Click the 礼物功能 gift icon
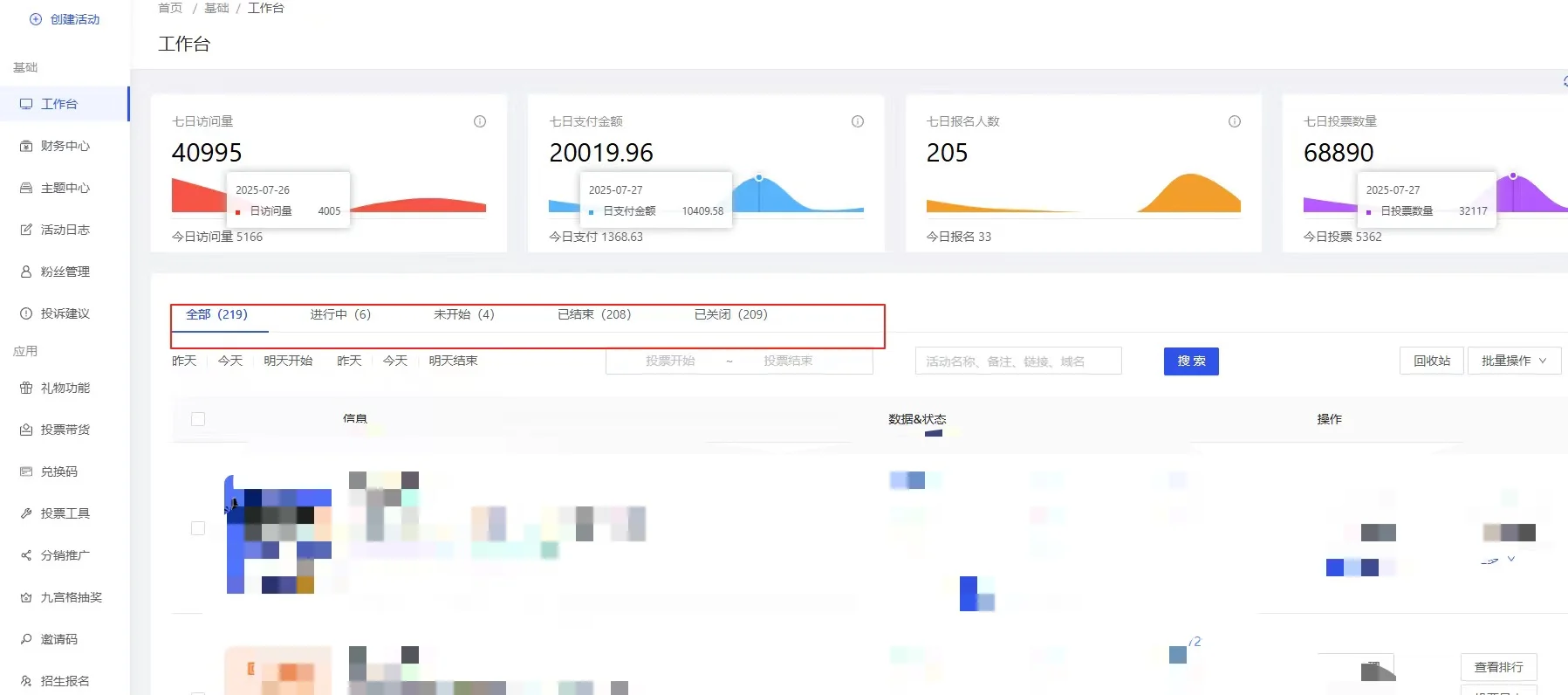 26,388
